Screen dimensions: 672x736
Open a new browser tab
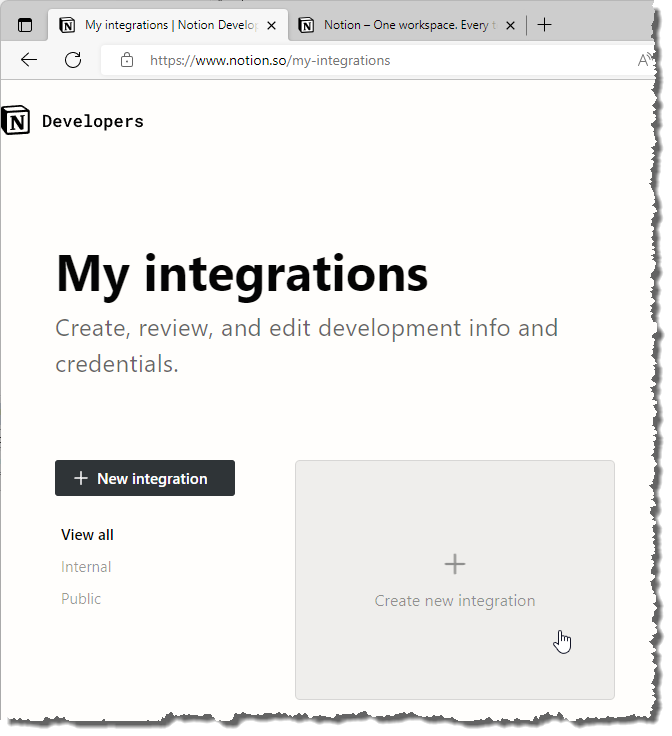coord(544,25)
